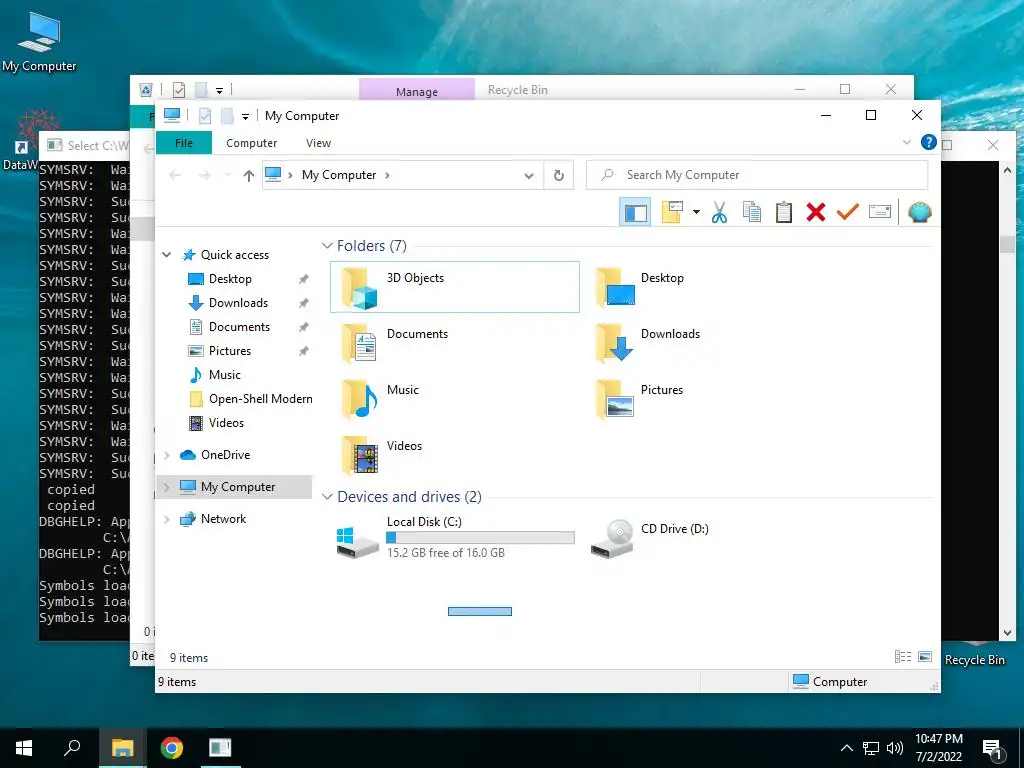Collapse the Folders (7) group
The height and width of the screenshot is (768, 1024).
327,246
